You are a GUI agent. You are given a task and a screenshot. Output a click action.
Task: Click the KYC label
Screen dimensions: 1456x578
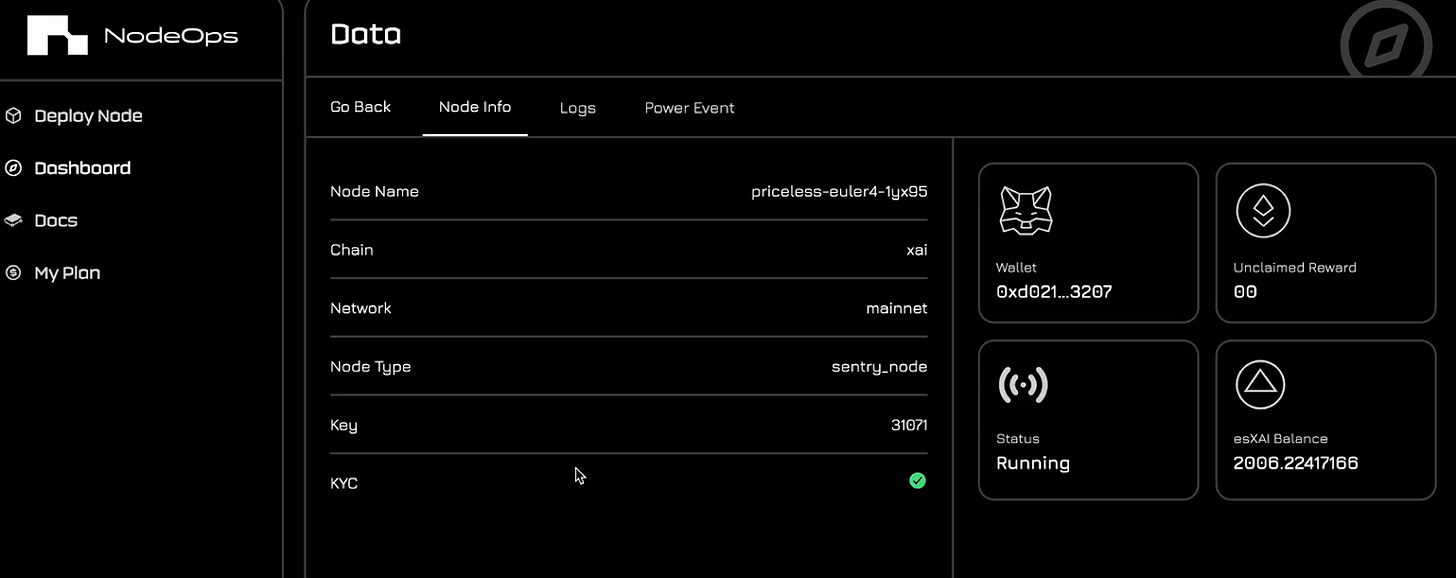344,483
